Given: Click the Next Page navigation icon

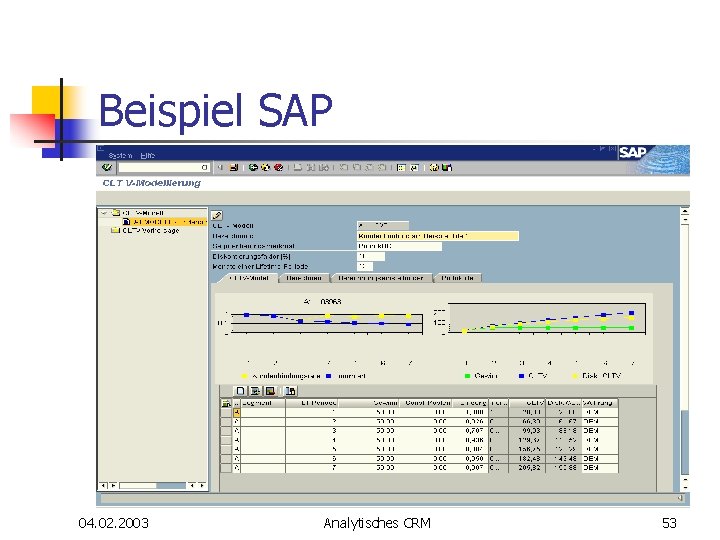Looking at the screenshot, I should pos(369,168).
